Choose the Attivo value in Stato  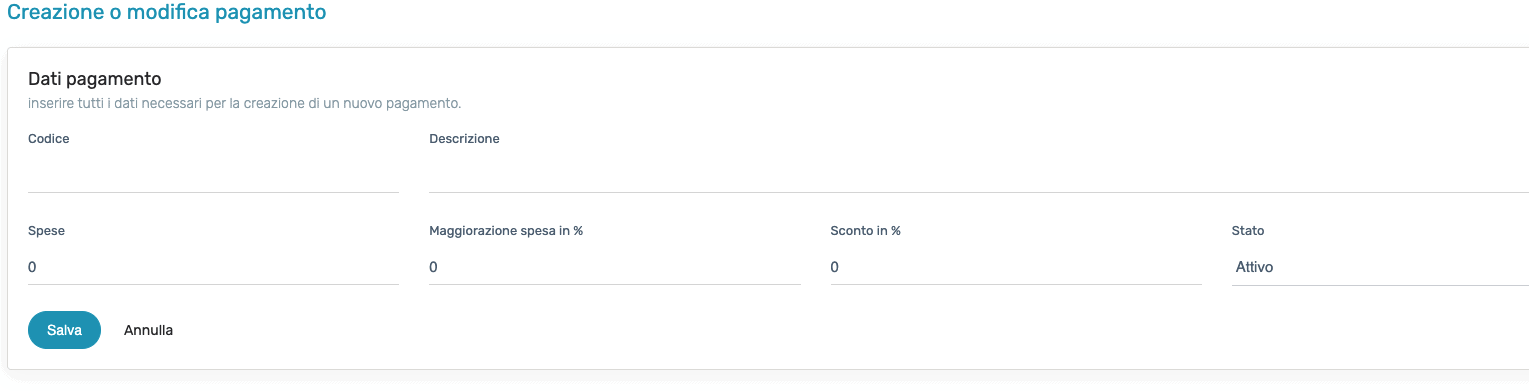coord(1254,267)
